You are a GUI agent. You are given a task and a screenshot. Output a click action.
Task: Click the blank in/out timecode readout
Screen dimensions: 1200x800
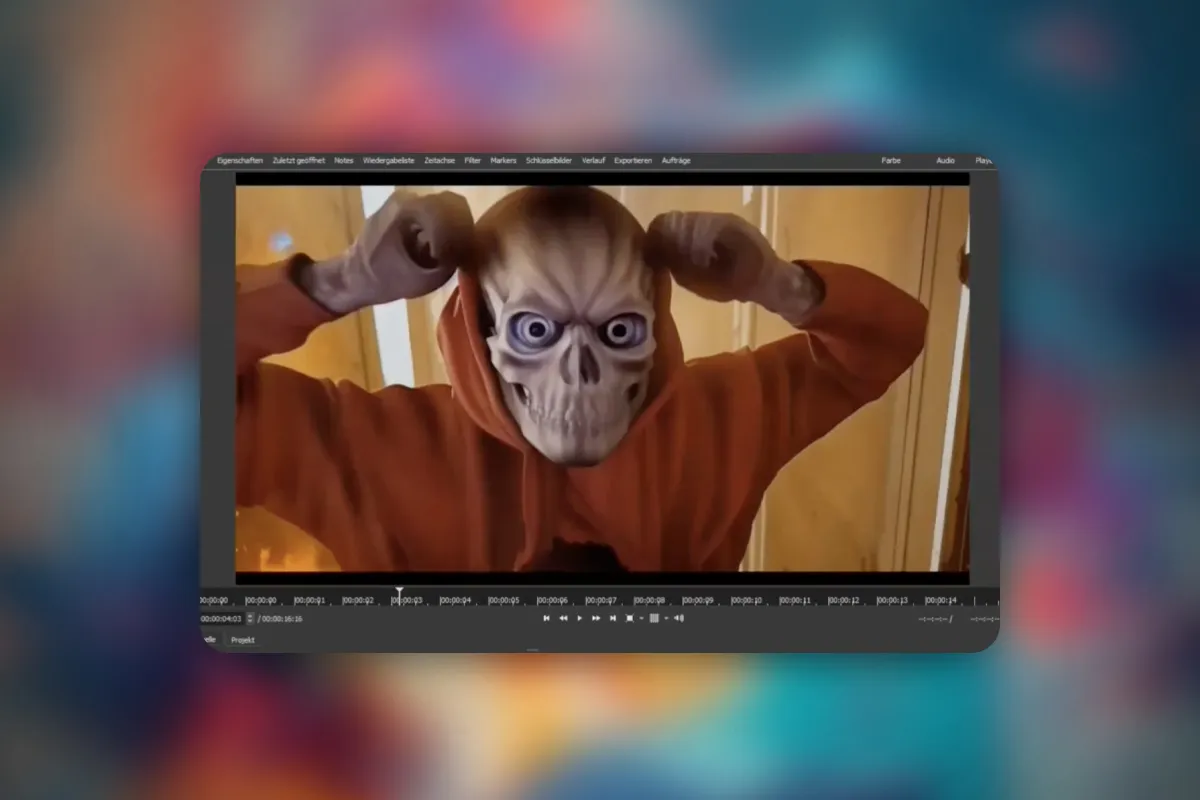click(935, 619)
